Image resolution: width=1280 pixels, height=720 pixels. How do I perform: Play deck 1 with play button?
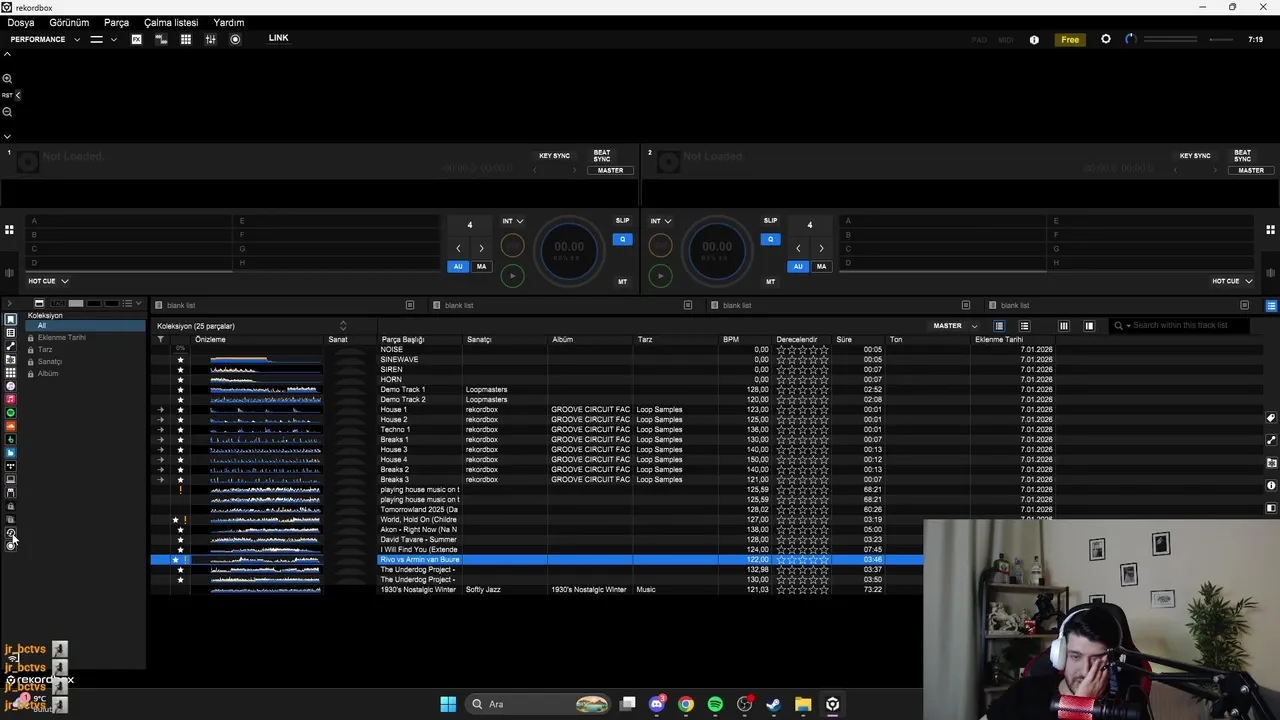tap(512, 275)
